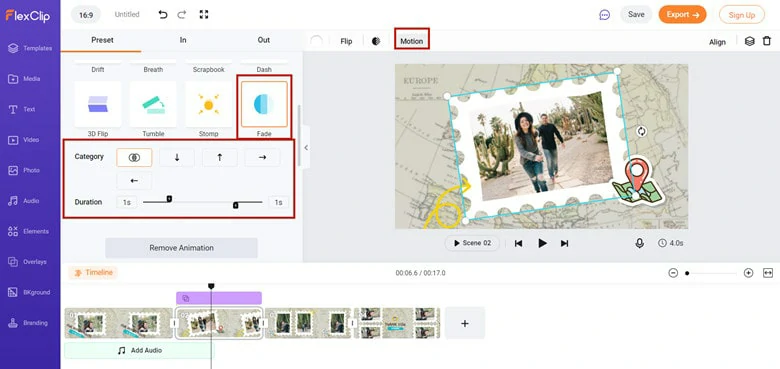
Task: Add a new scene with the plus button
Action: (465, 323)
